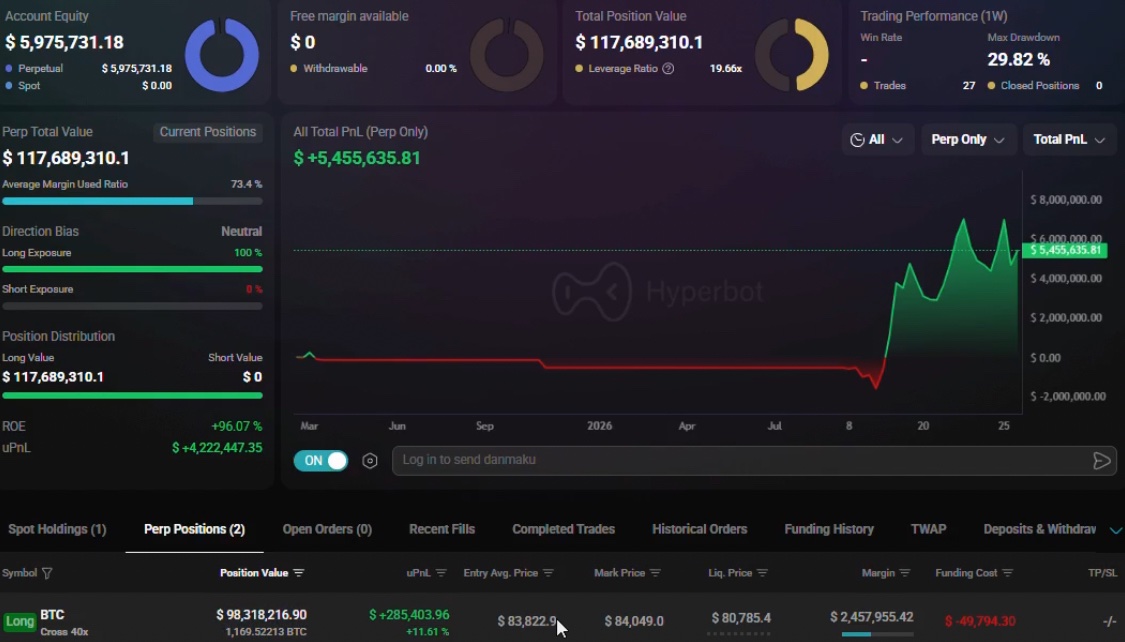Click BTC liquidation price $ 80,785.4
The height and width of the screenshot is (642, 1125).
741,618
